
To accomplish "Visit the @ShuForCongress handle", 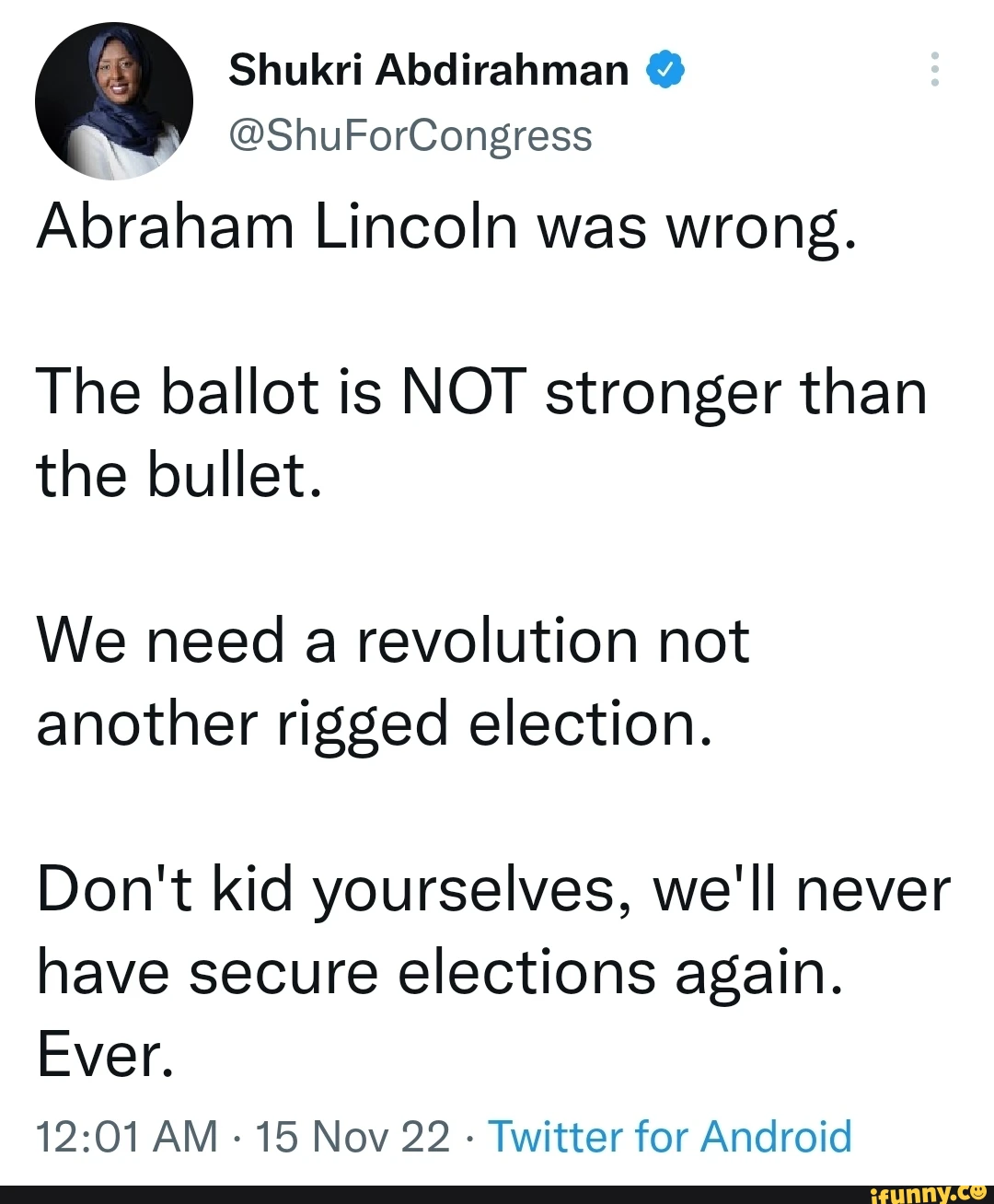I will [410, 136].
